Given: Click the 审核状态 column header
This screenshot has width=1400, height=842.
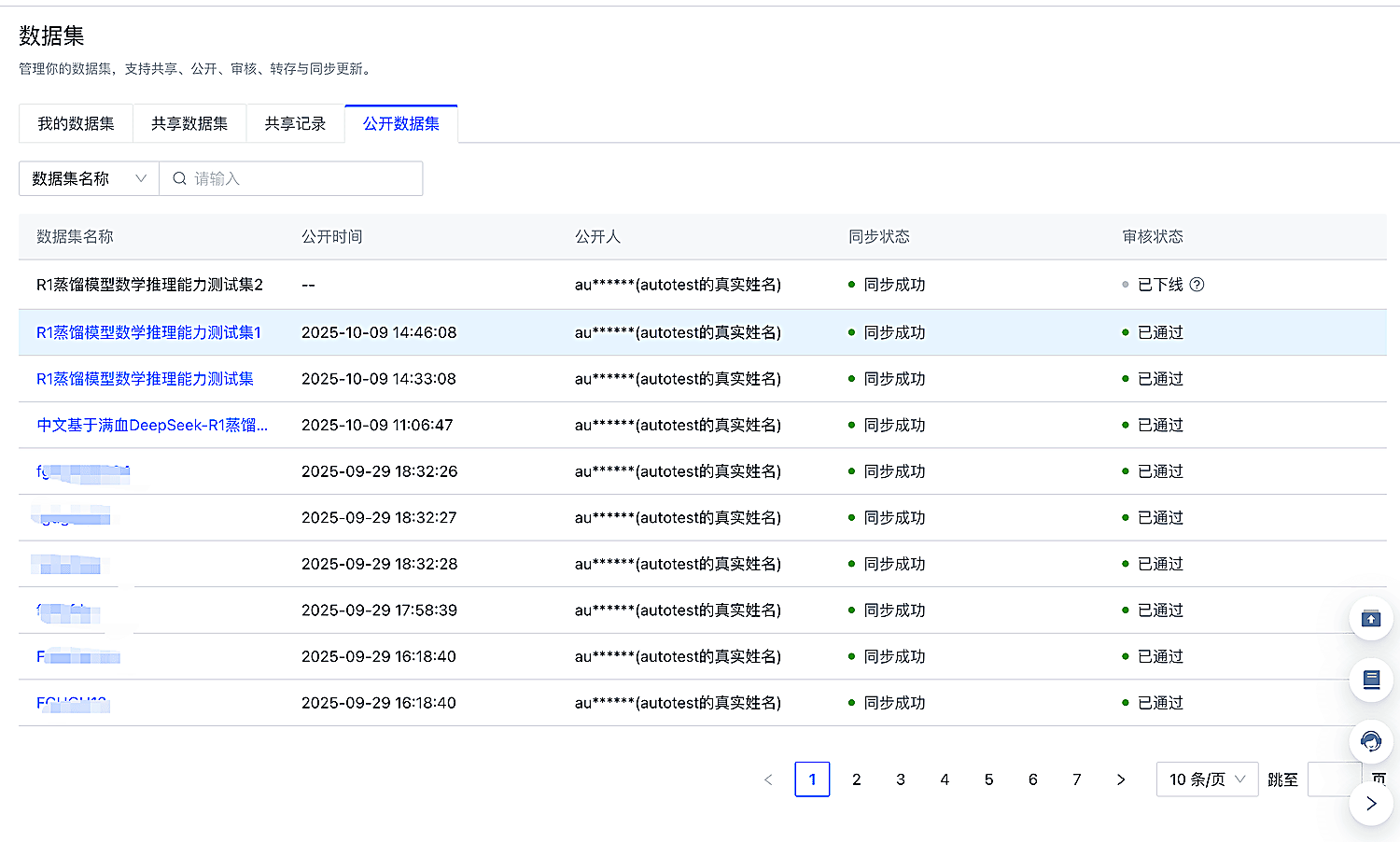Looking at the screenshot, I should click(x=1153, y=237).
